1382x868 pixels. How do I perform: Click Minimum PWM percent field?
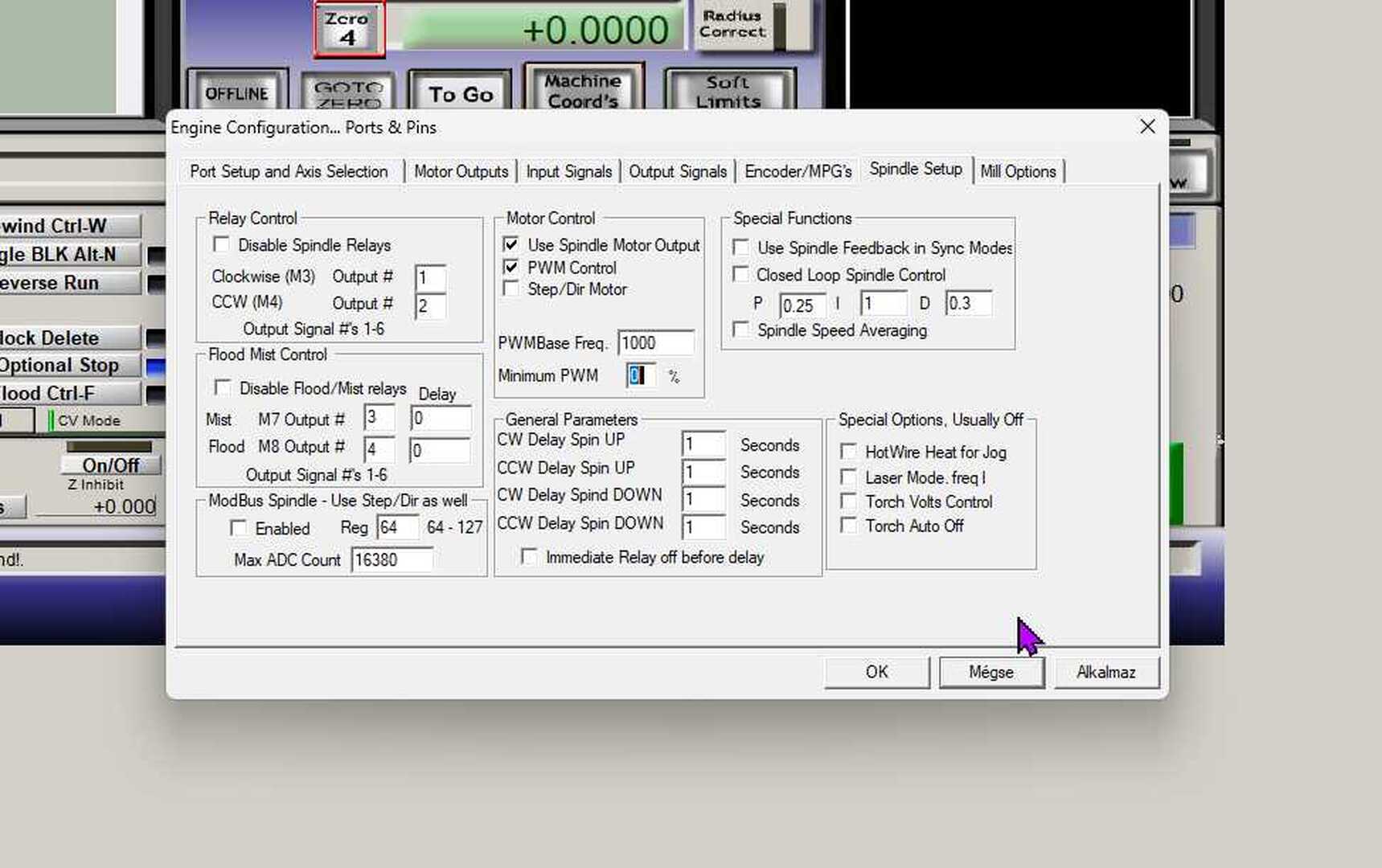(x=641, y=375)
